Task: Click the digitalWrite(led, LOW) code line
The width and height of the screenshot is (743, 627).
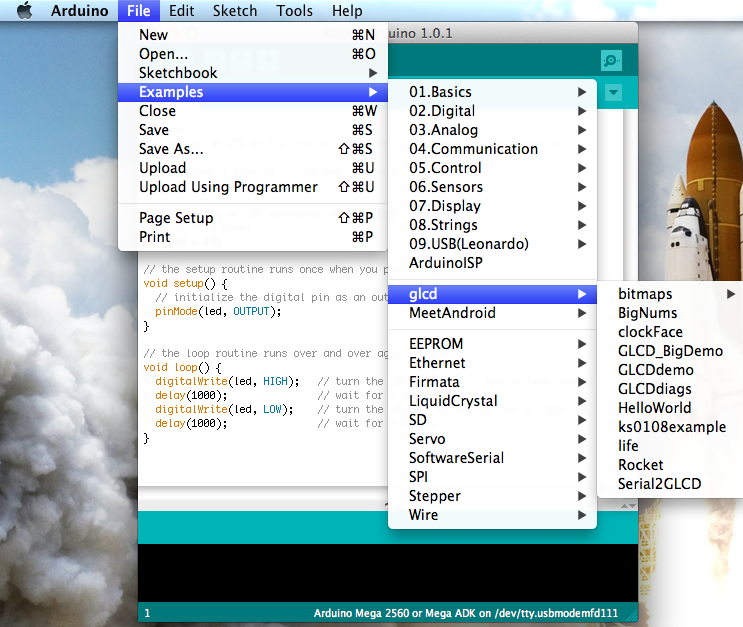Action: point(224,409)
